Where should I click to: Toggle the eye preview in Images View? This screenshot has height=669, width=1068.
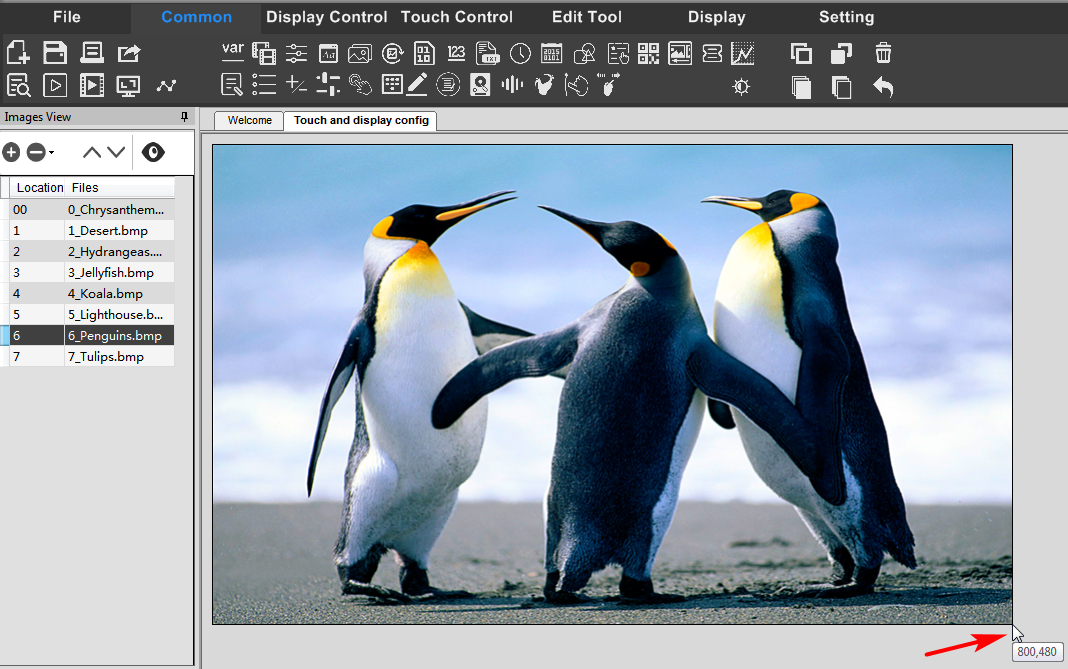click(x=153, y=152)
